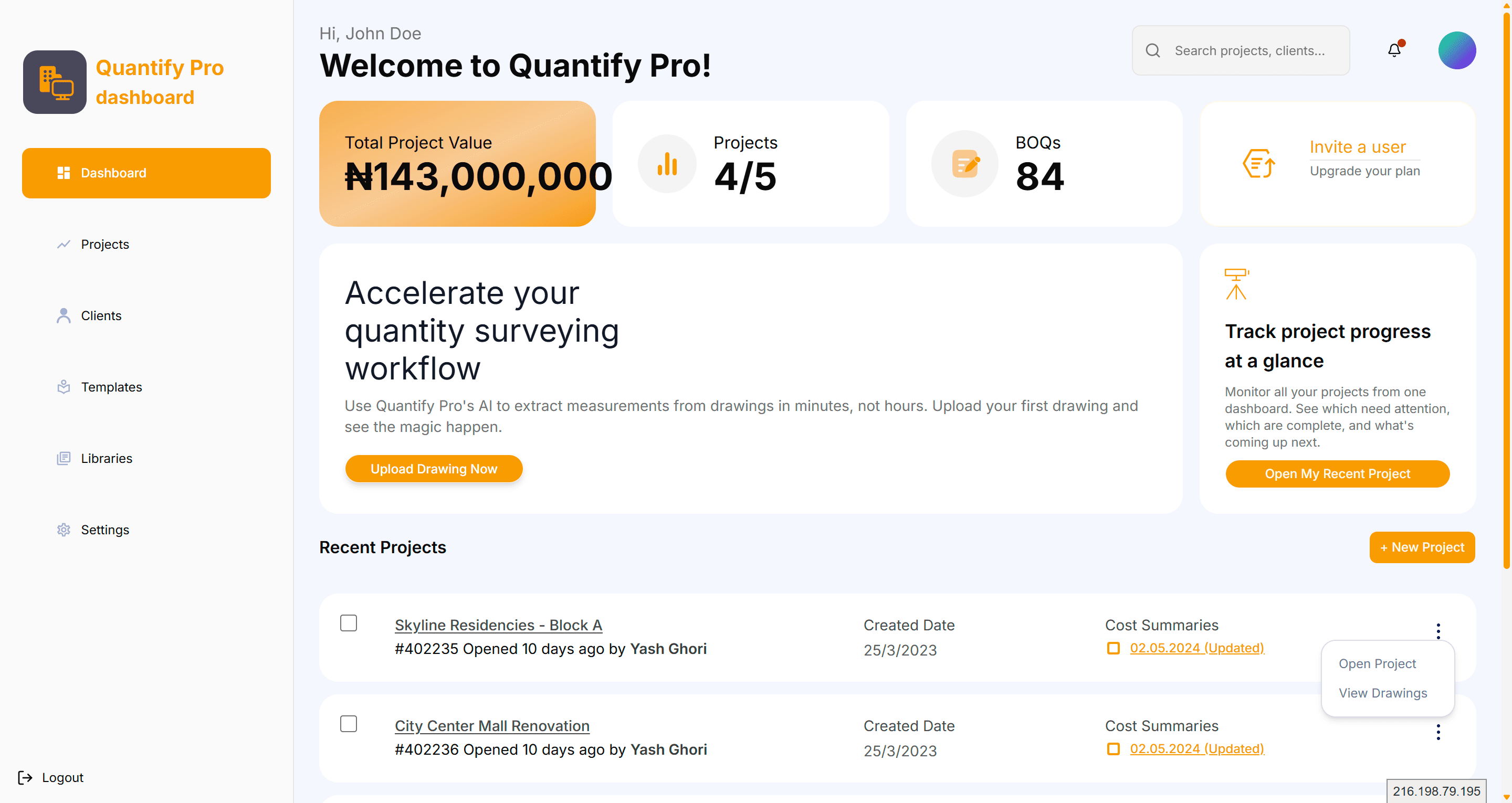Screen dimensions: 1512x803
Task: Open three-dot menu for Skyline Residencies
Action: tap(1437, 631)
